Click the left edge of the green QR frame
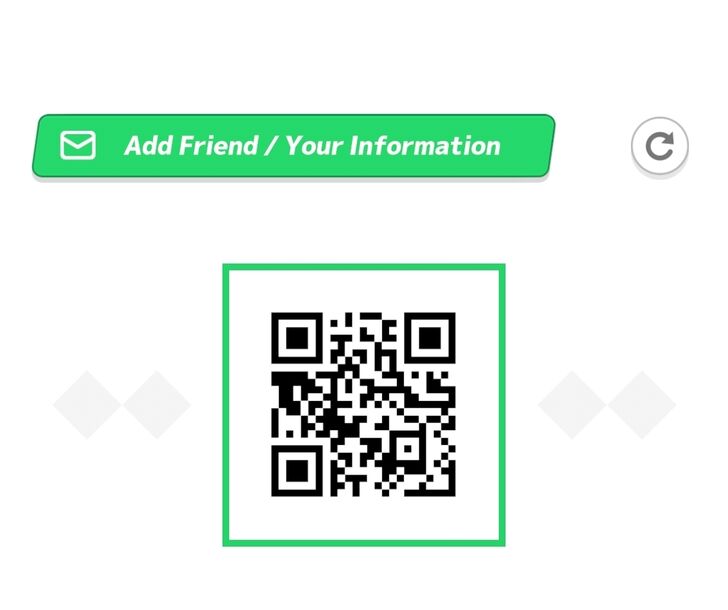Image resolution: width=728 pixels, height=610 pixels. pos(226,405)
